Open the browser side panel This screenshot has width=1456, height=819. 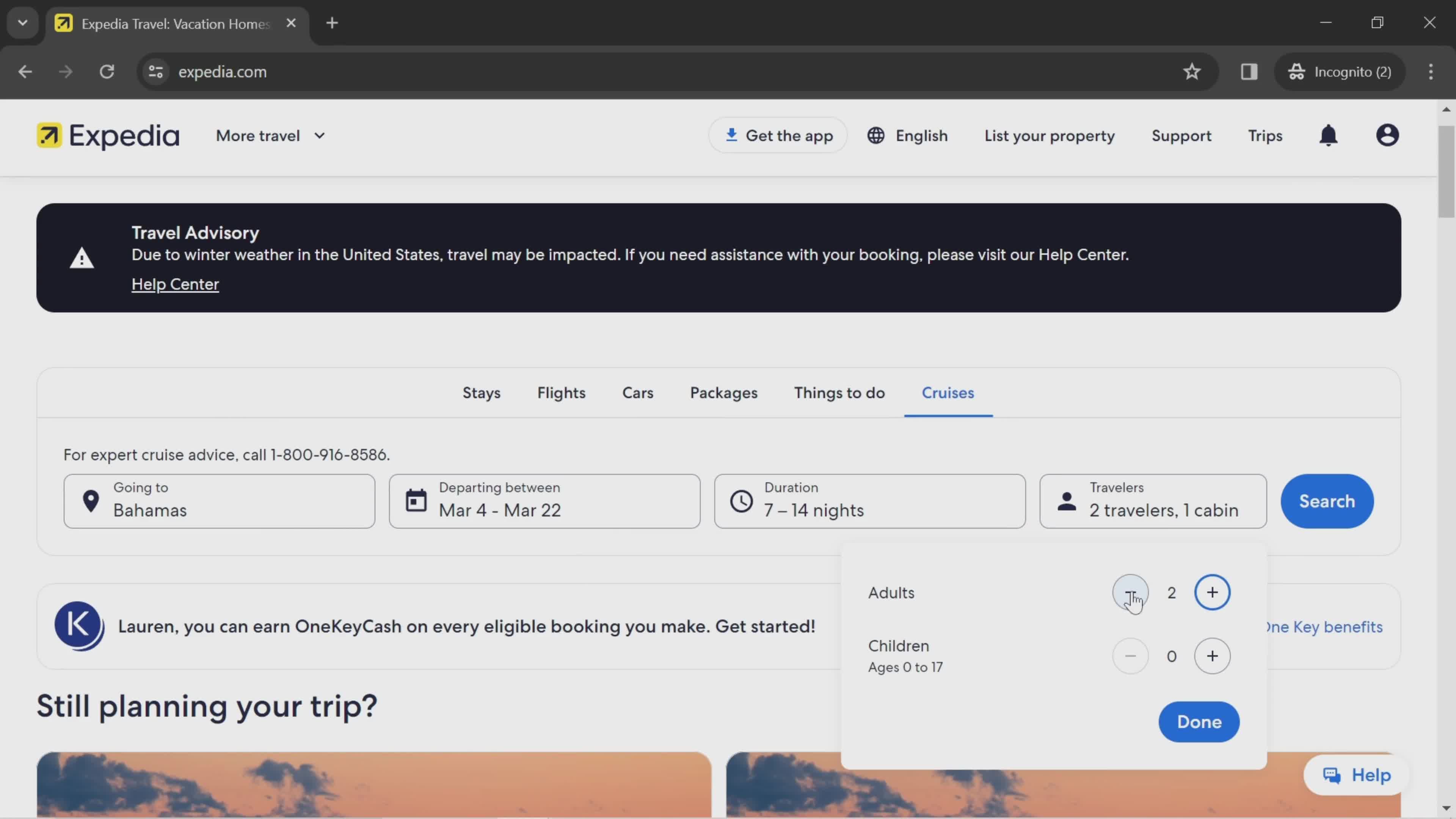pyautogui.click(x=1249, y=72)
